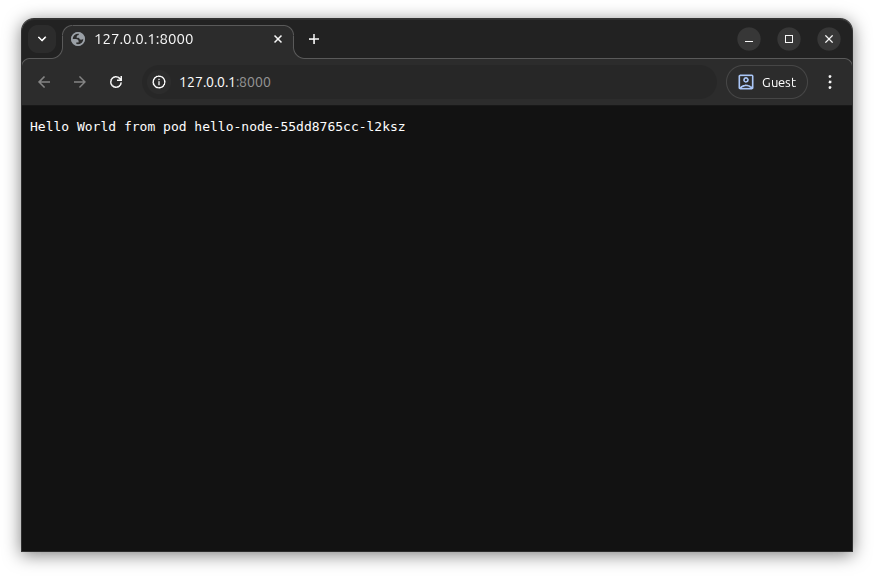Close the browser window
Screen dimensions: 874x576
click(x=829, y=39)
